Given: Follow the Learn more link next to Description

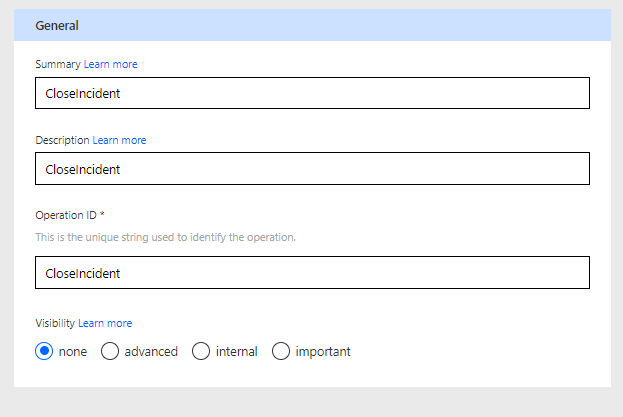Looking at the screenshot, I should tap(119, 140).
